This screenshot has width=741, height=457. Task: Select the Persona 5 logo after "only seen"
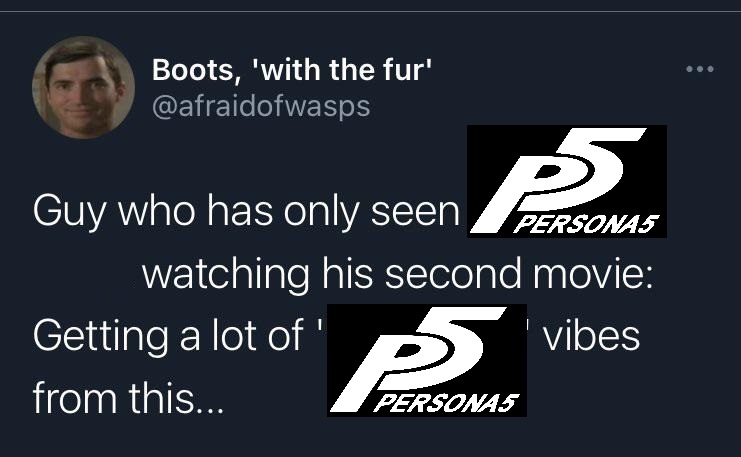click(567, 181)
